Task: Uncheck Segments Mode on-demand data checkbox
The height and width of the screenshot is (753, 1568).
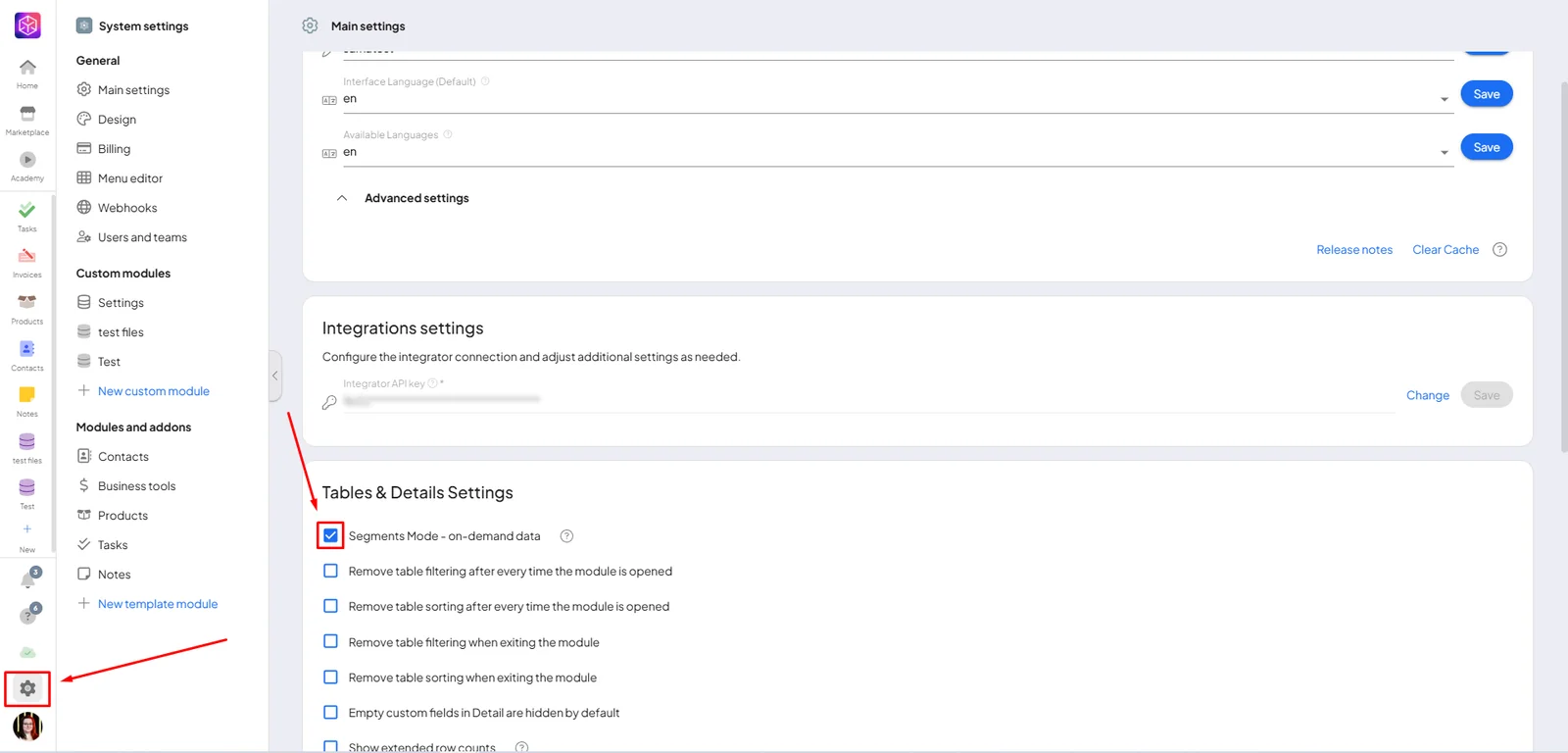Action: point(330,535)
